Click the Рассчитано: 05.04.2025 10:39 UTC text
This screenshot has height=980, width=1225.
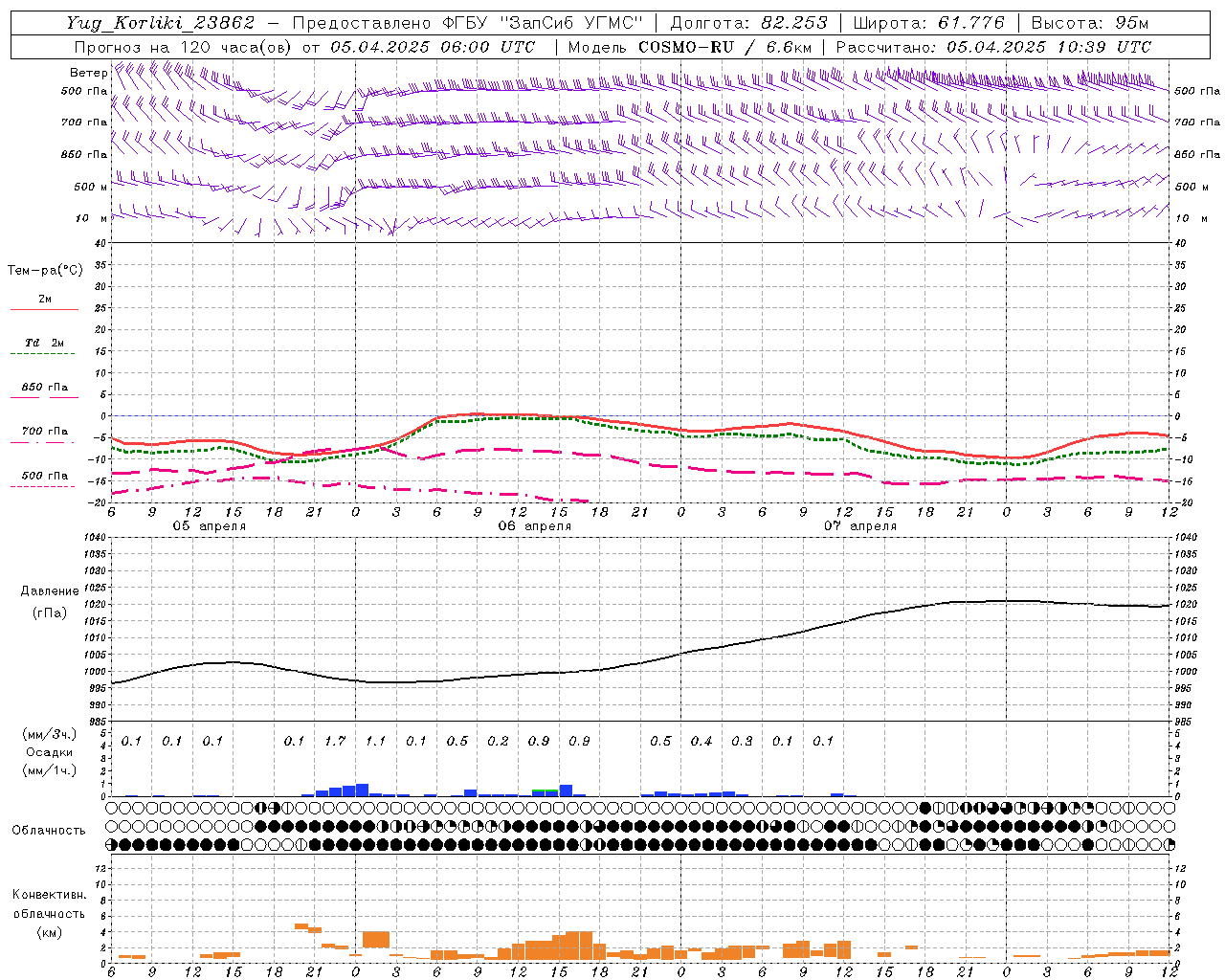point(993,47)
